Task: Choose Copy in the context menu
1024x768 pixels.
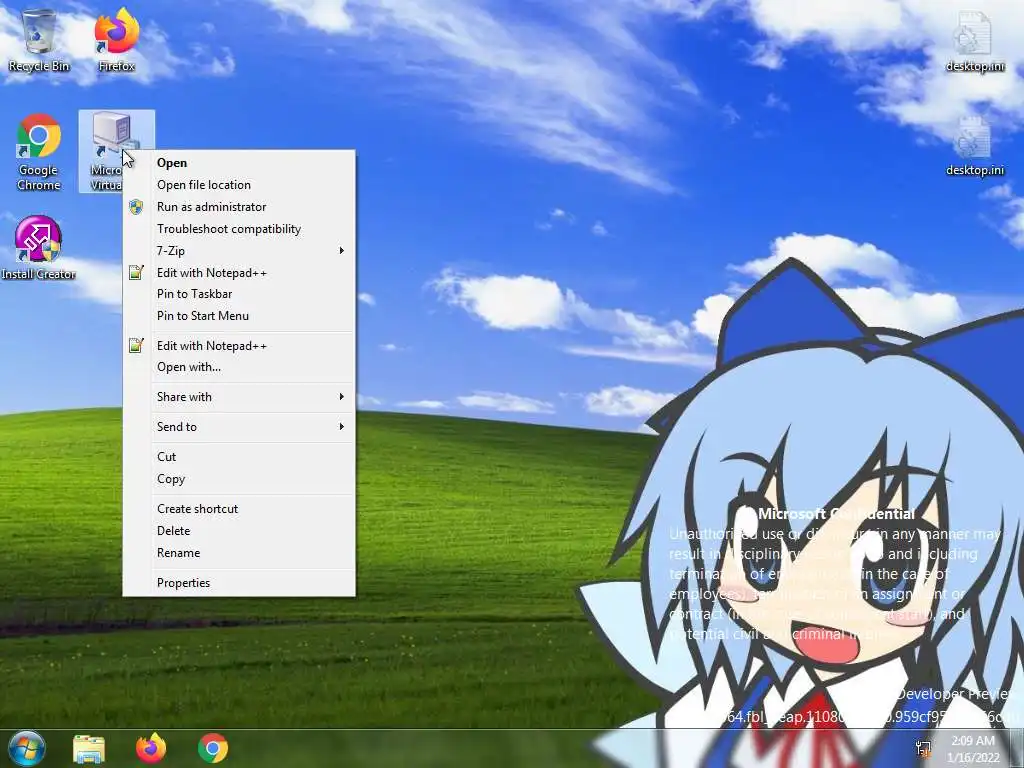Action: pyautogui.click(x=239, y=479)
